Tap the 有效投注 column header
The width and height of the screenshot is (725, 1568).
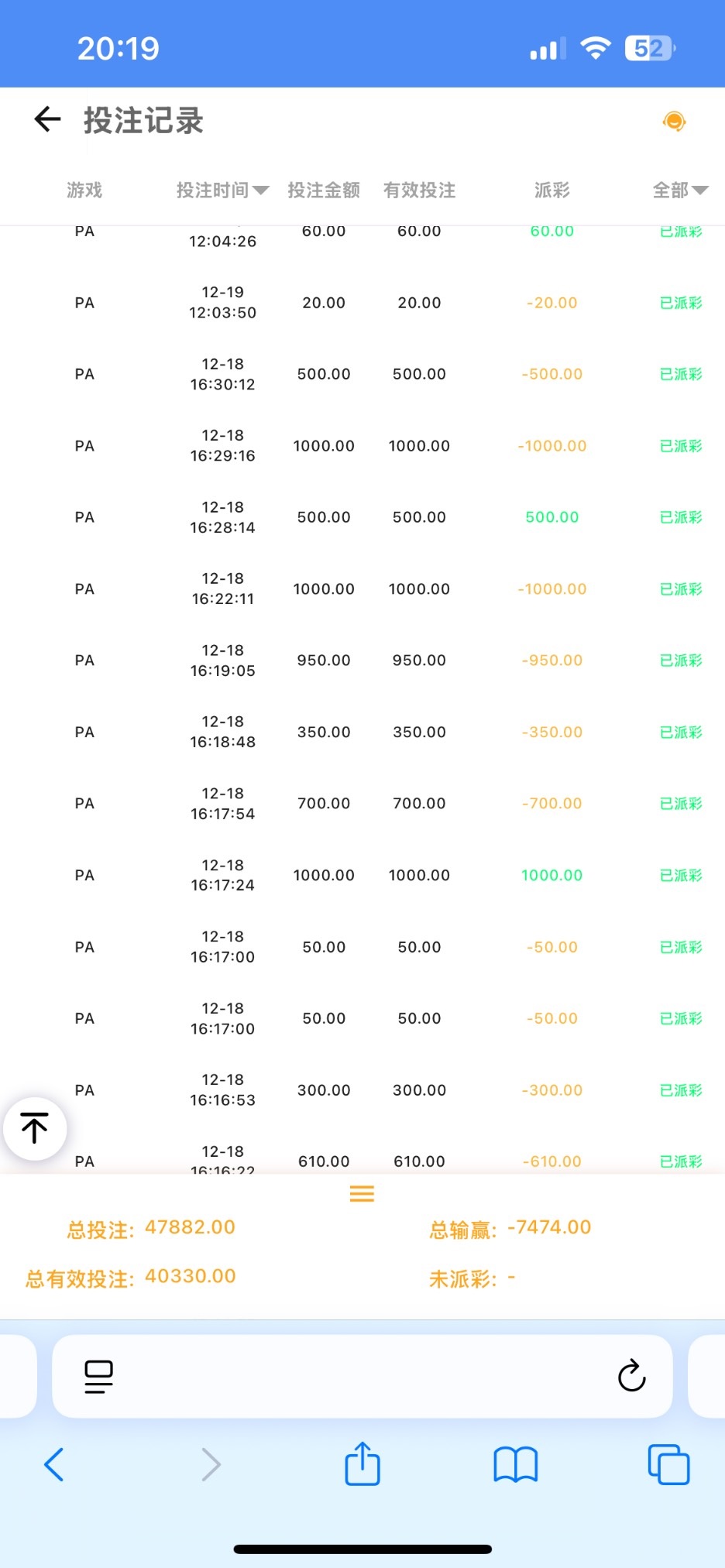pos(419,190)
